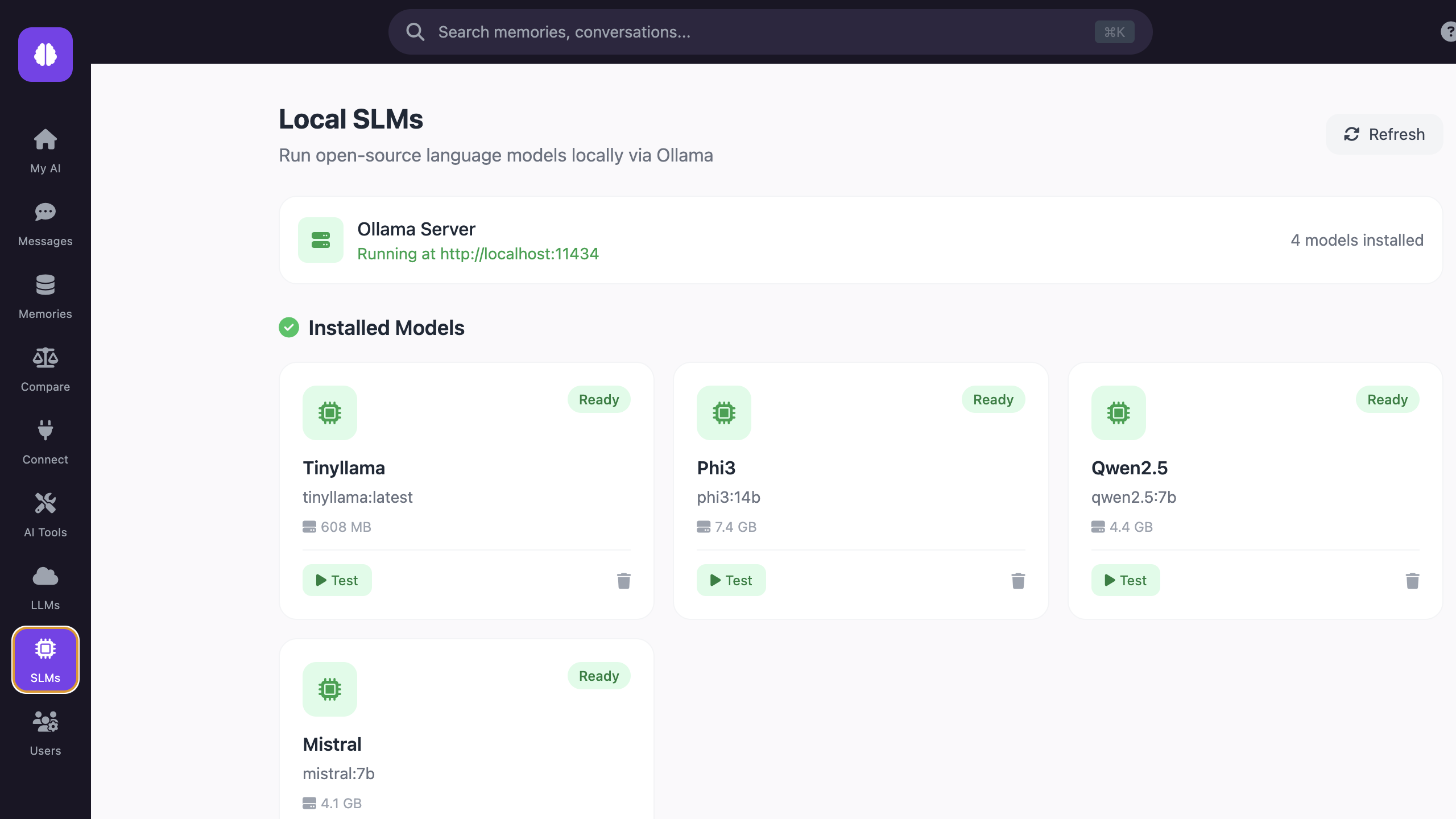Click the brain logo icon
The height and width of the screenshot is (819, 1456).
coord(45,55)
